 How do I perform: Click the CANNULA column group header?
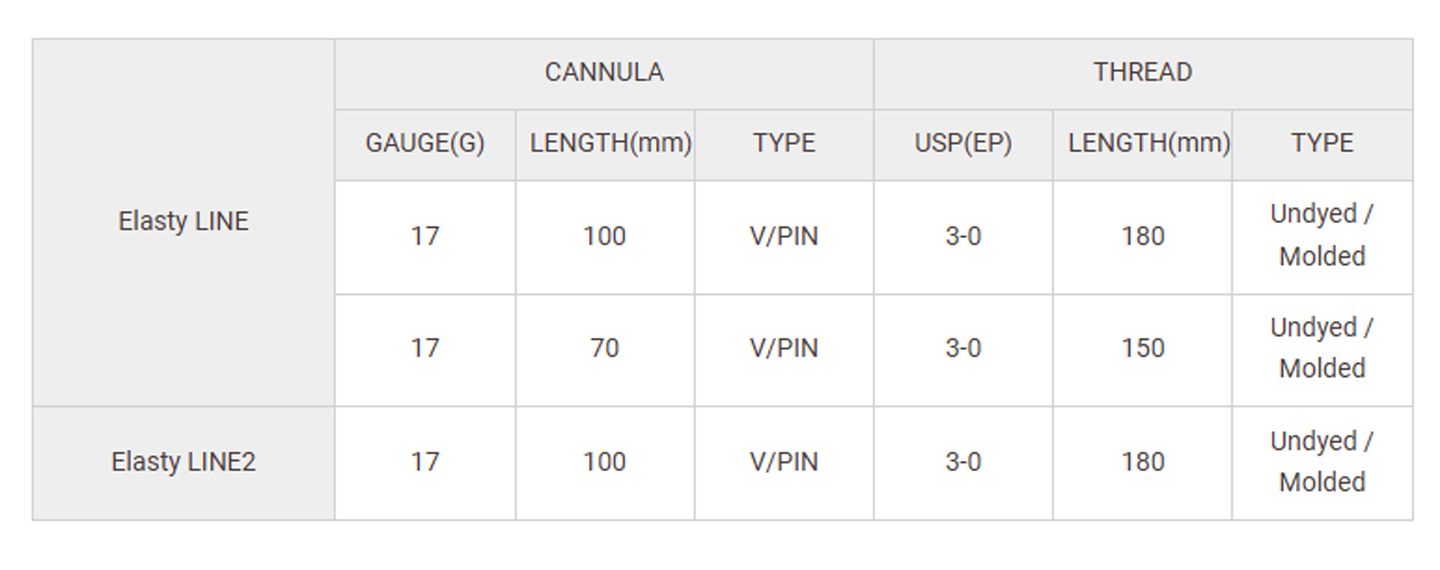click(604, 73)
